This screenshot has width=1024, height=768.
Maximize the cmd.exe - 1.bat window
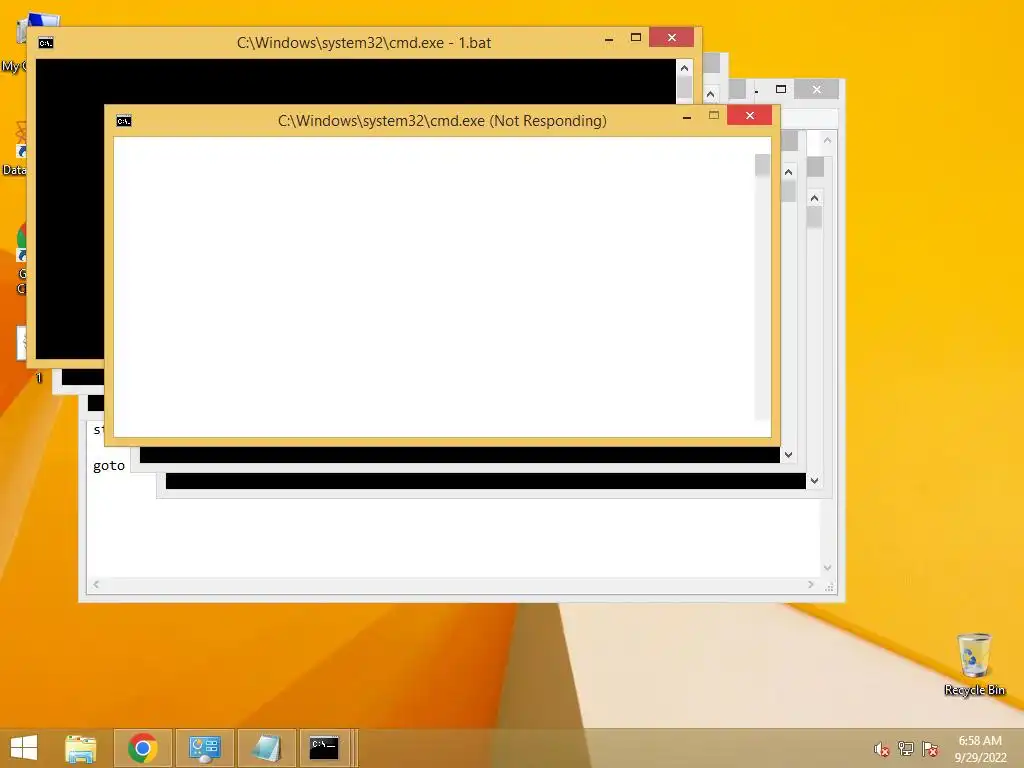[x=635, y=38]
